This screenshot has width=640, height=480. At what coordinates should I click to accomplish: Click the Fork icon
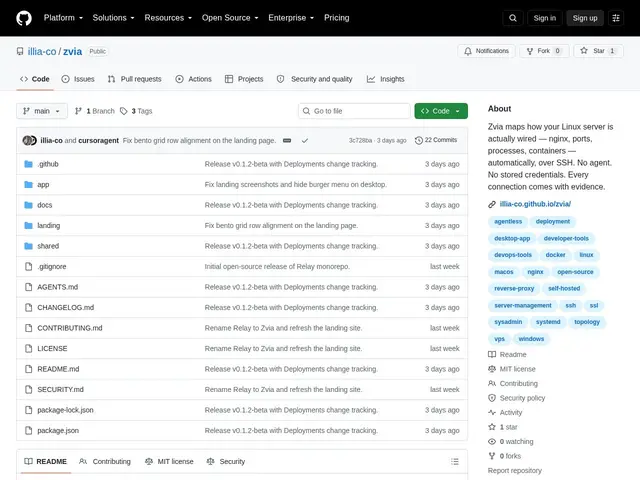click(x=530, y=51)
